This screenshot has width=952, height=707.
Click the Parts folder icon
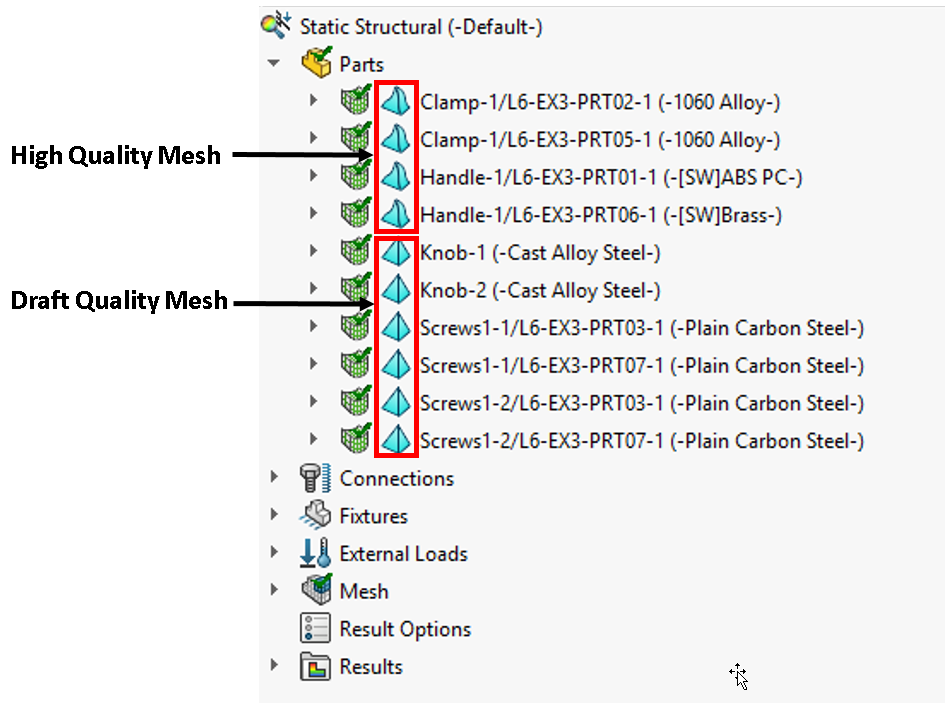pos(316,64)
